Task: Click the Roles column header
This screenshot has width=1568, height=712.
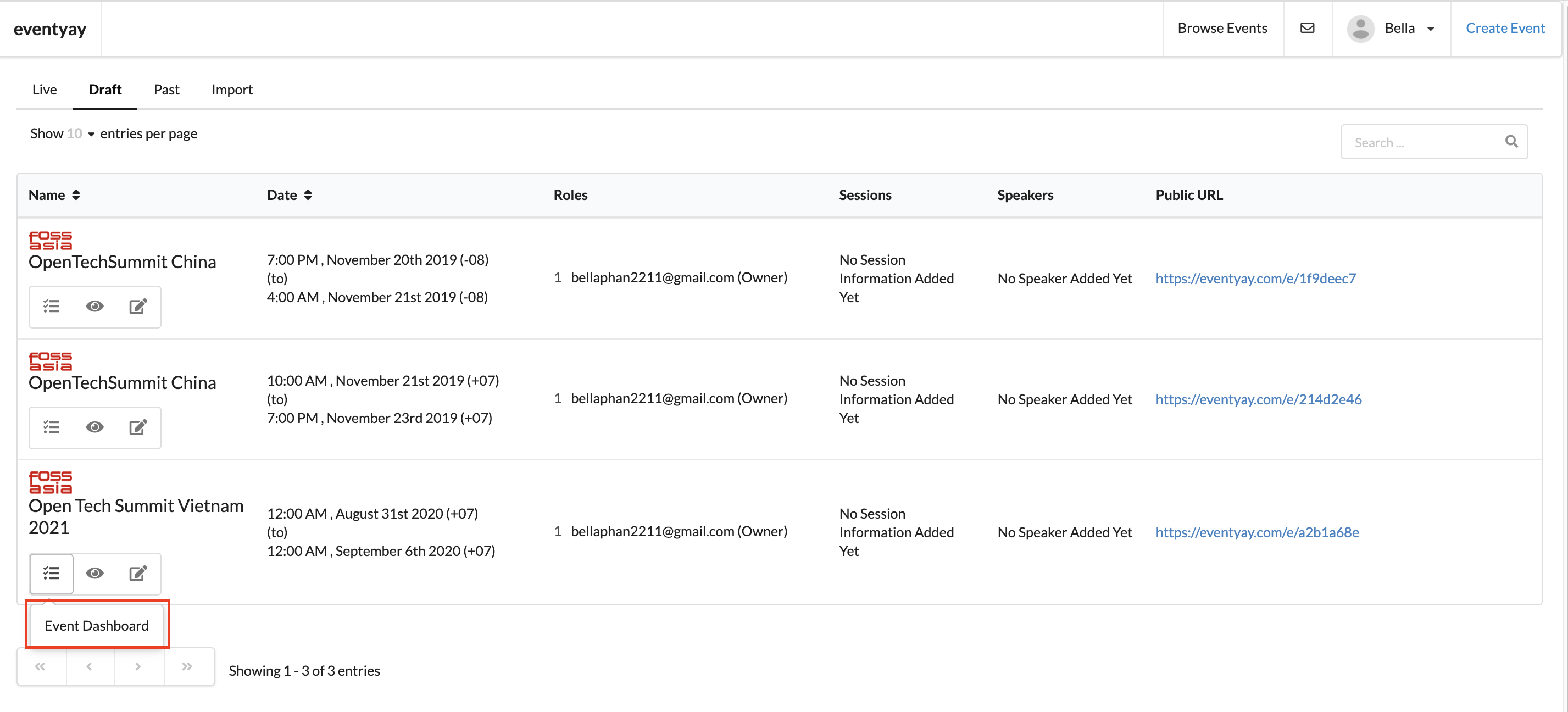Action: [570, 196]
